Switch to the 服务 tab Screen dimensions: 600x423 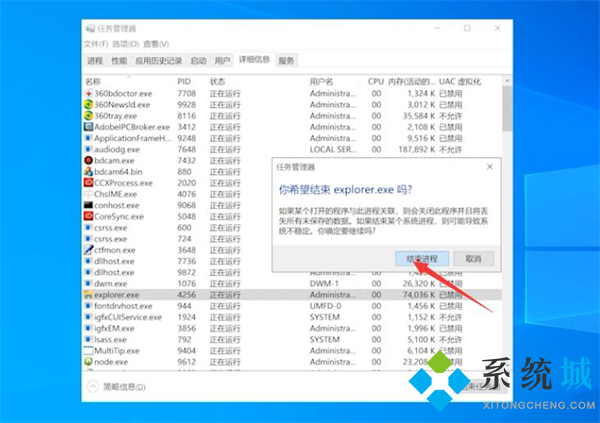point(286,60)
